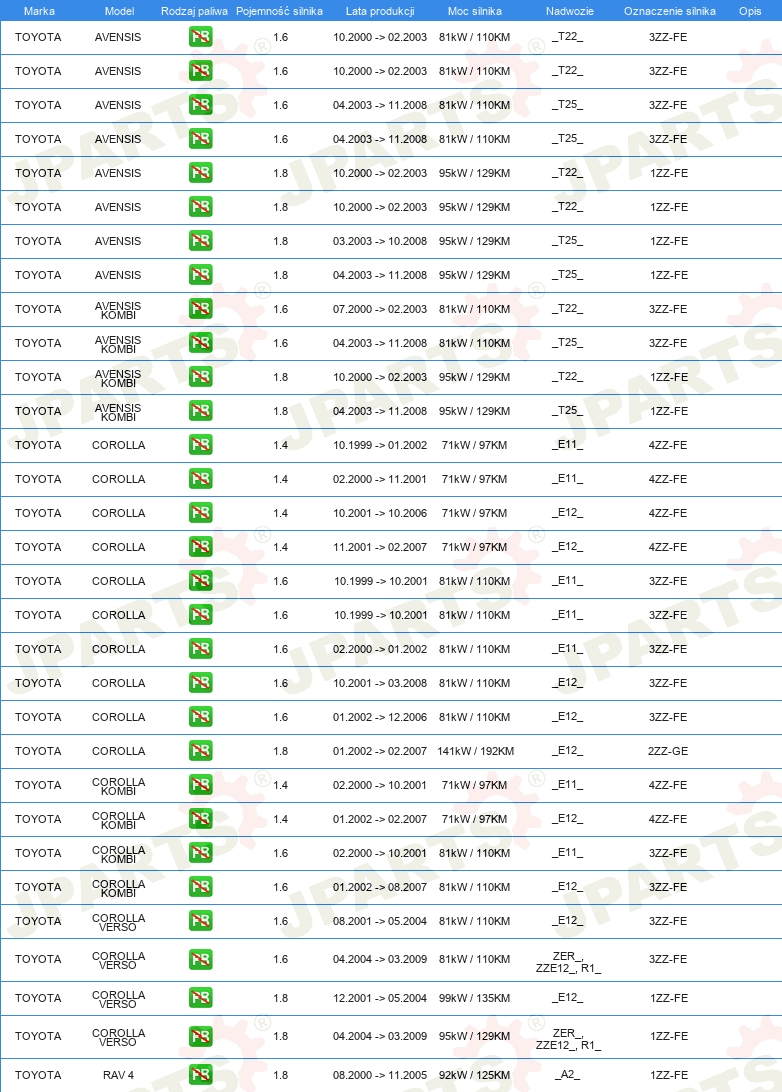Select the date range 03.2003 -> 10.2008

point(380,241)
